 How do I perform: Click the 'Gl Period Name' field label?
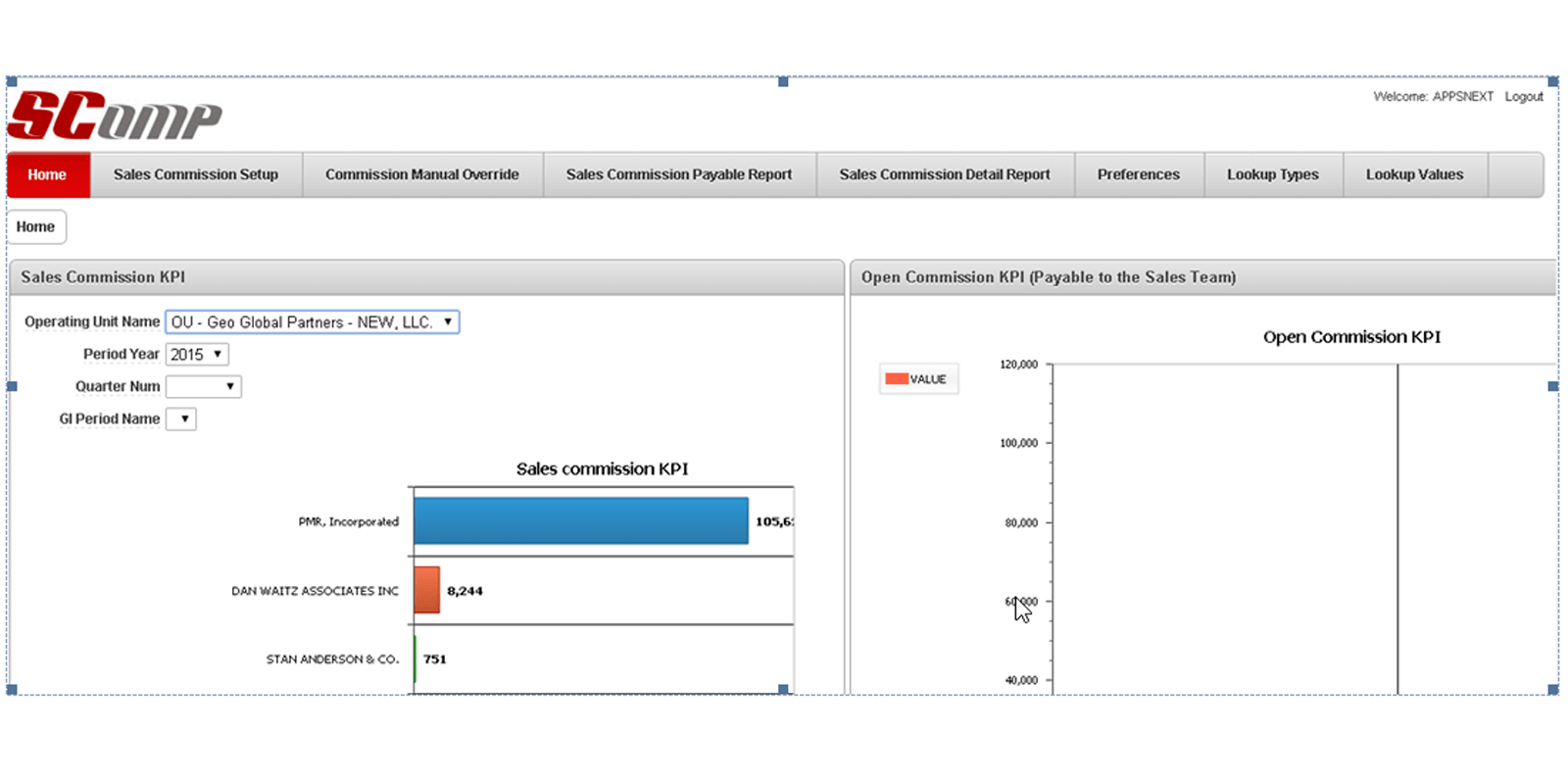[110, 418]
